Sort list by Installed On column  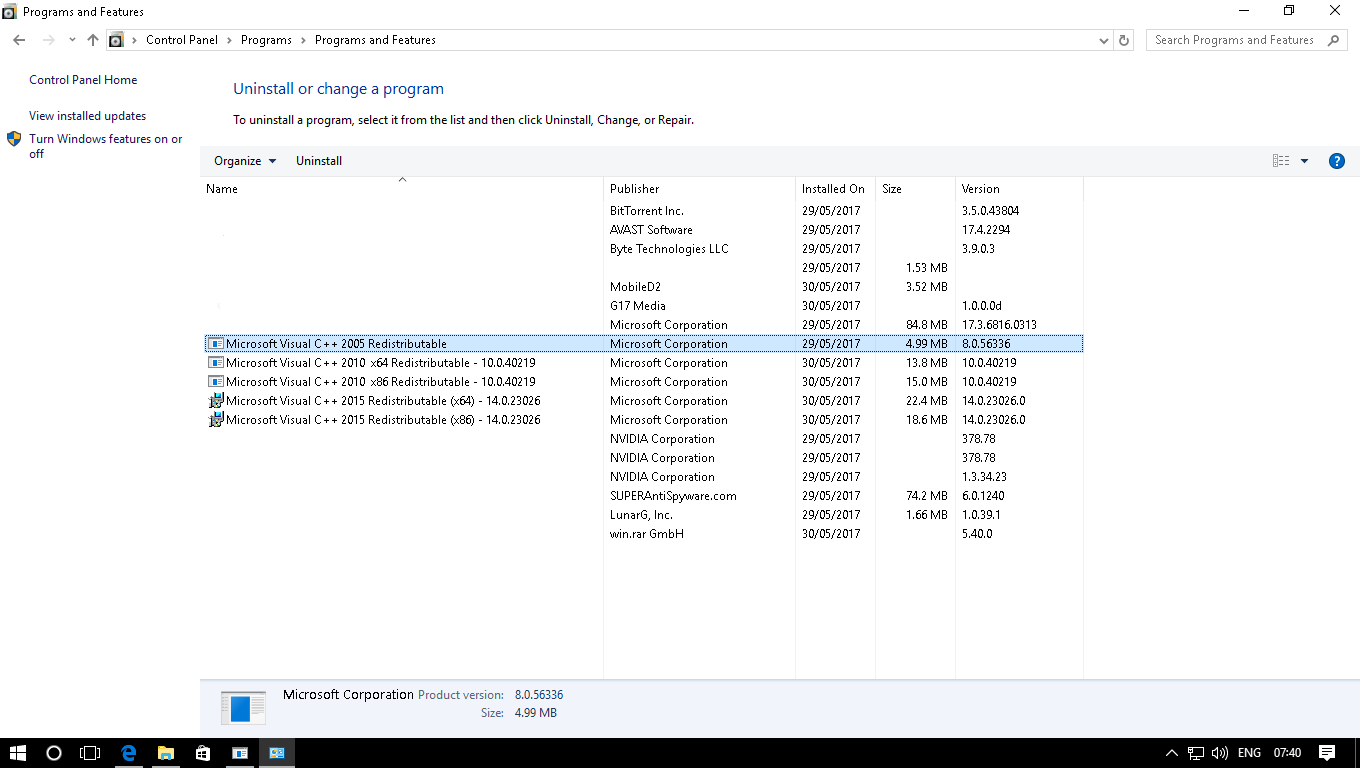point(835,189)
